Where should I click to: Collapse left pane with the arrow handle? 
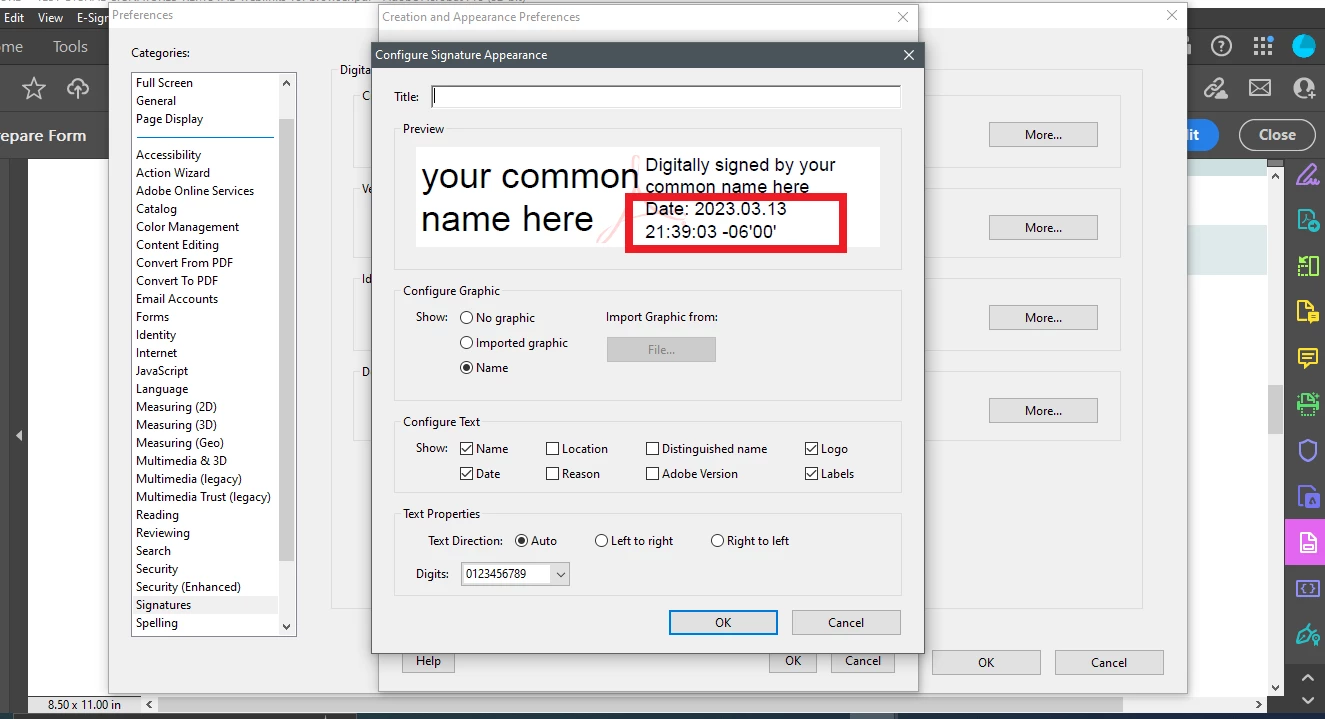18,436
